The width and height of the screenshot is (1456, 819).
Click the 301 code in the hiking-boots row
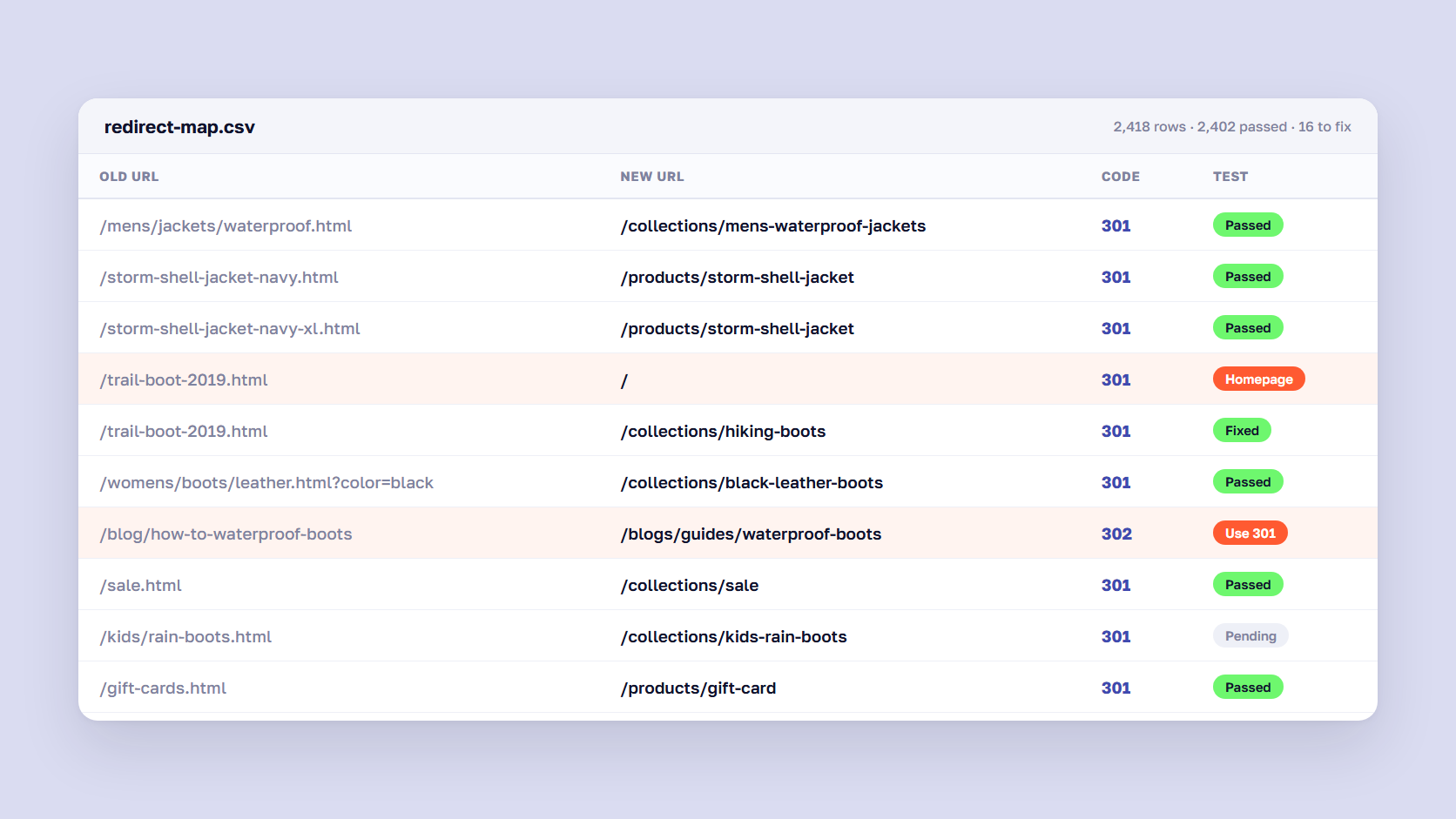click(x=1116, y=432)
